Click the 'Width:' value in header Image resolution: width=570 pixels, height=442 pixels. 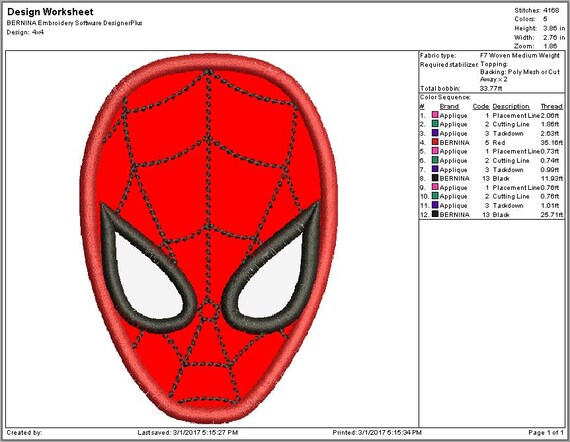tap(554, 37)
